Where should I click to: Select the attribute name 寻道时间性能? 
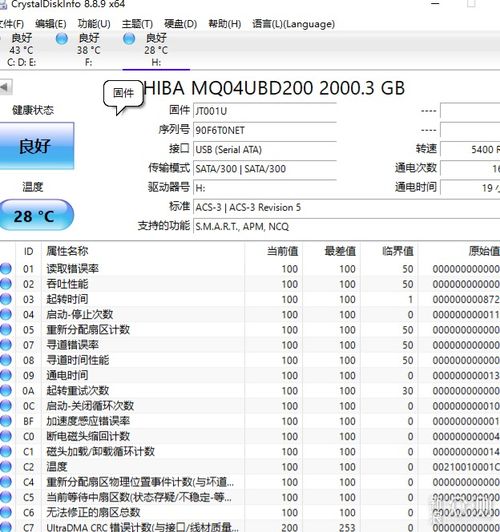(x=78, y=360)
